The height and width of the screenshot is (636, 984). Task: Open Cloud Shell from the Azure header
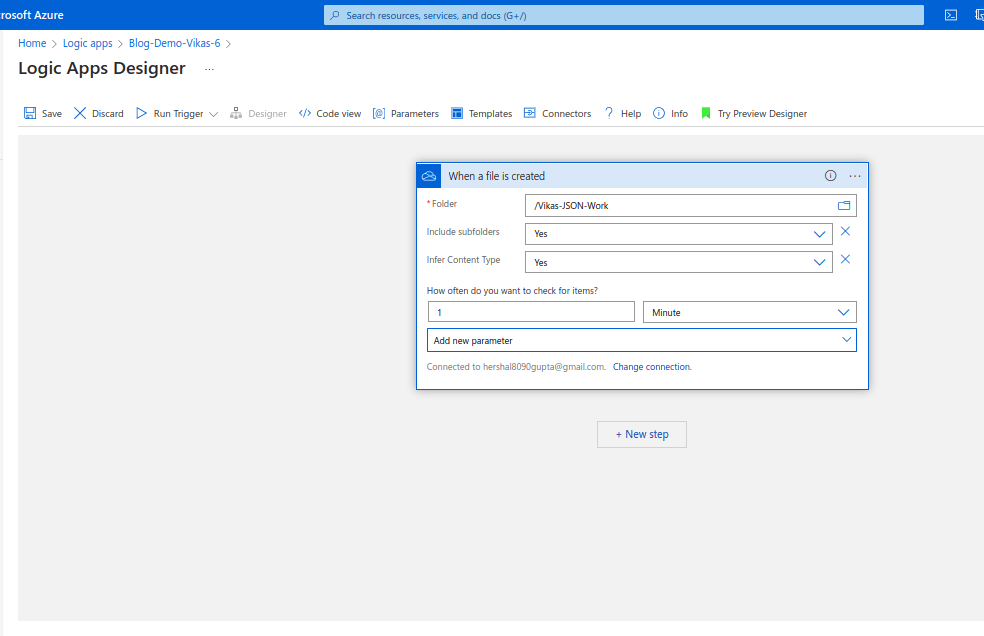point(951,15)
